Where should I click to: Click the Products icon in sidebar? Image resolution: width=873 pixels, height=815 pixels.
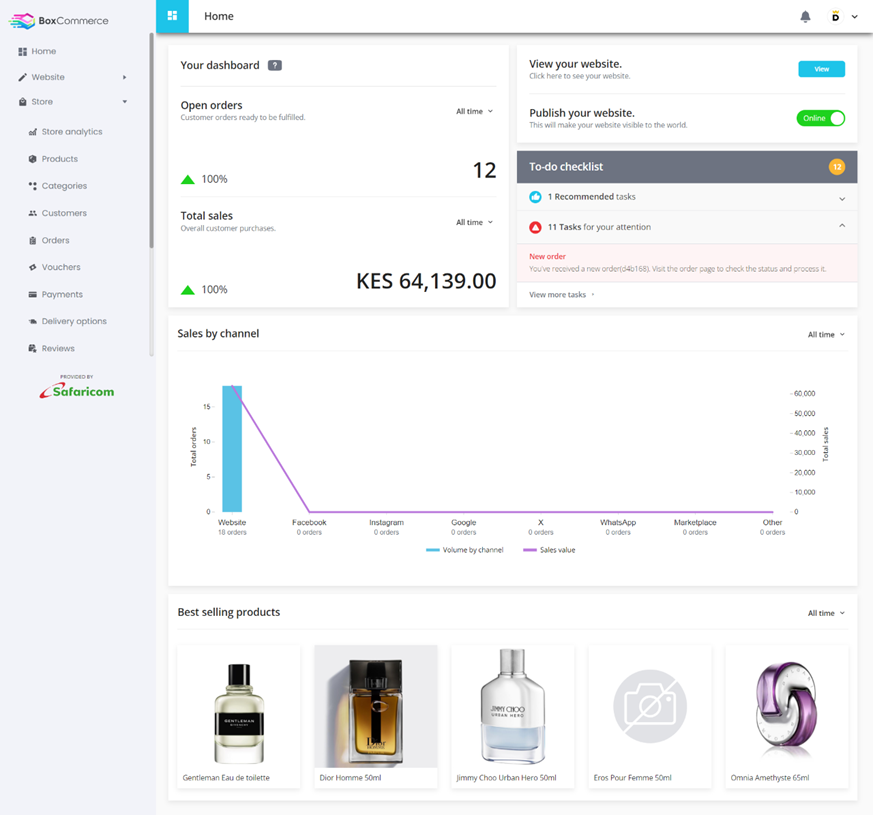tap(32, 158)
